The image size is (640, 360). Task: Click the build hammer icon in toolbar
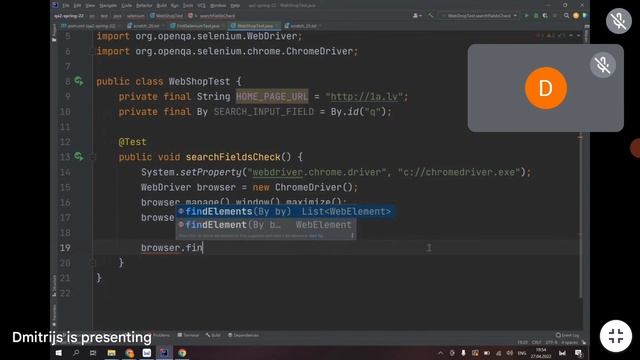(x=431, y=16)
